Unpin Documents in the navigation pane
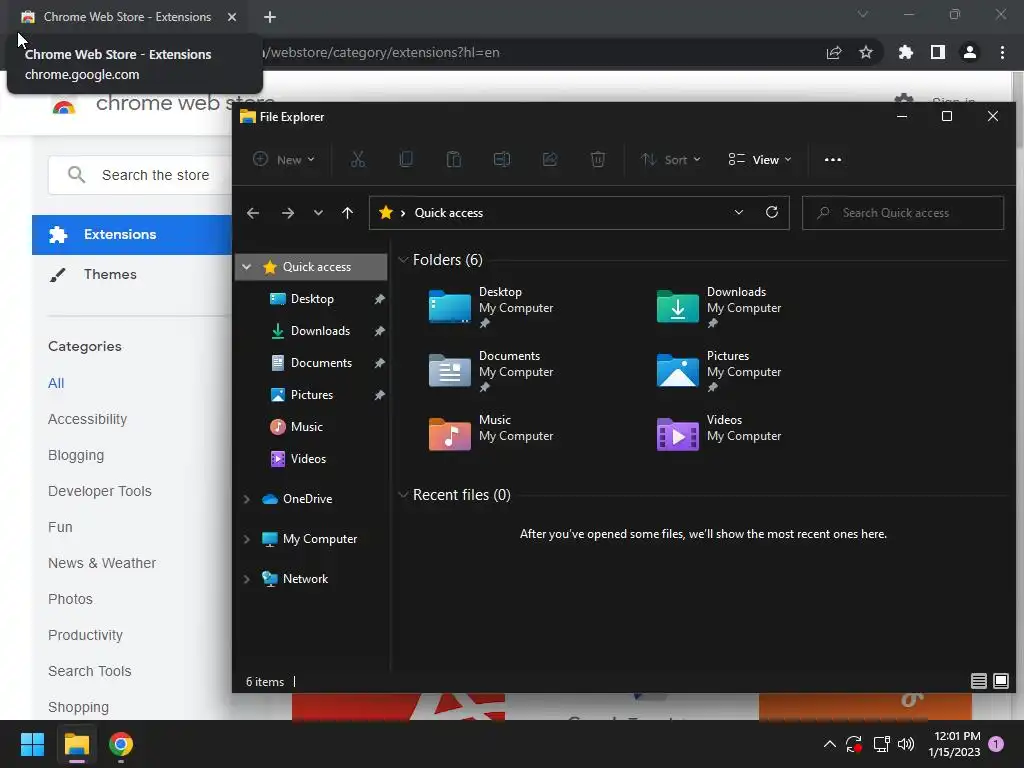 pyautogui.click(x=379, y=363)
